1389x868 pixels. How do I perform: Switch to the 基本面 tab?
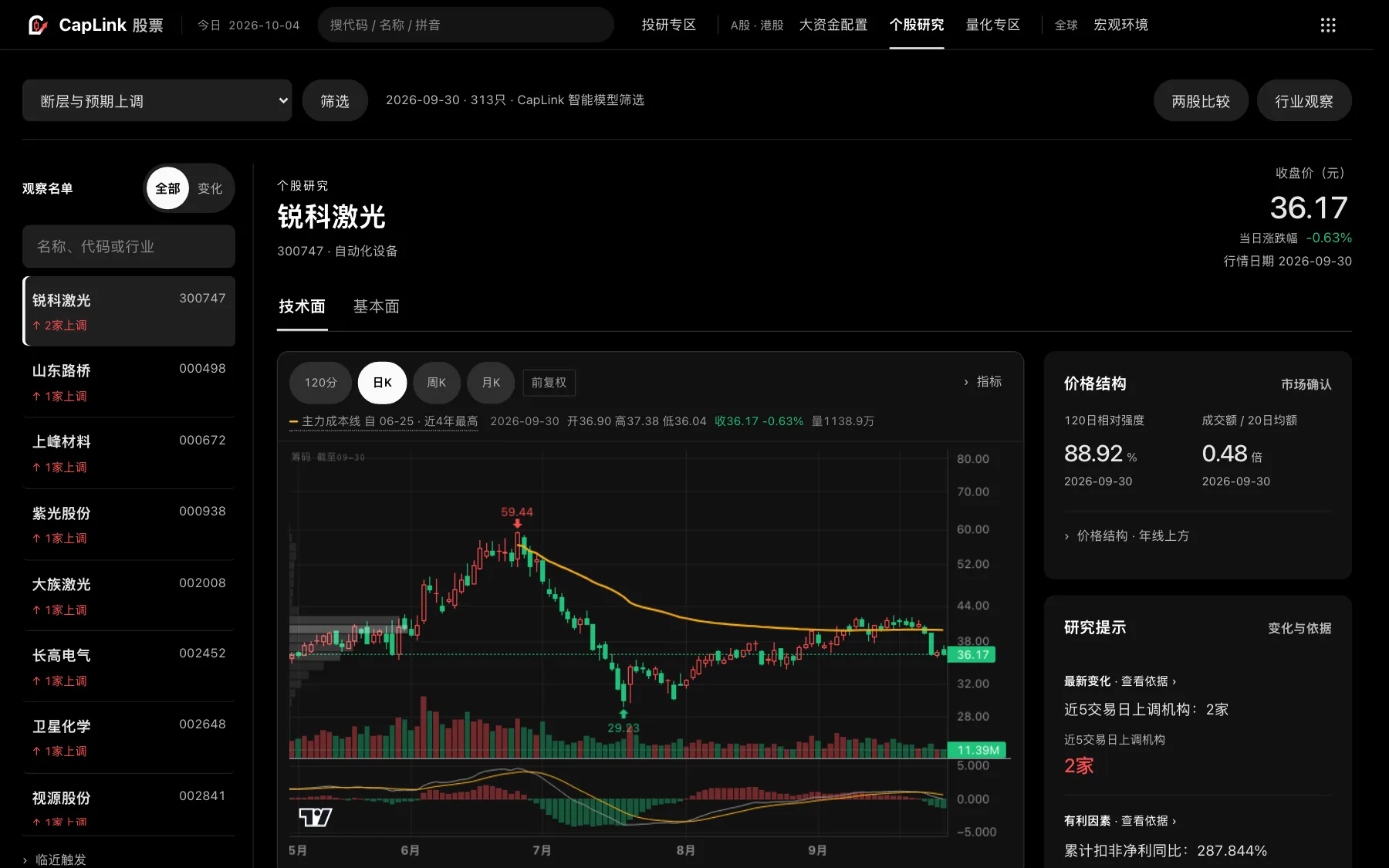point(377,307)
